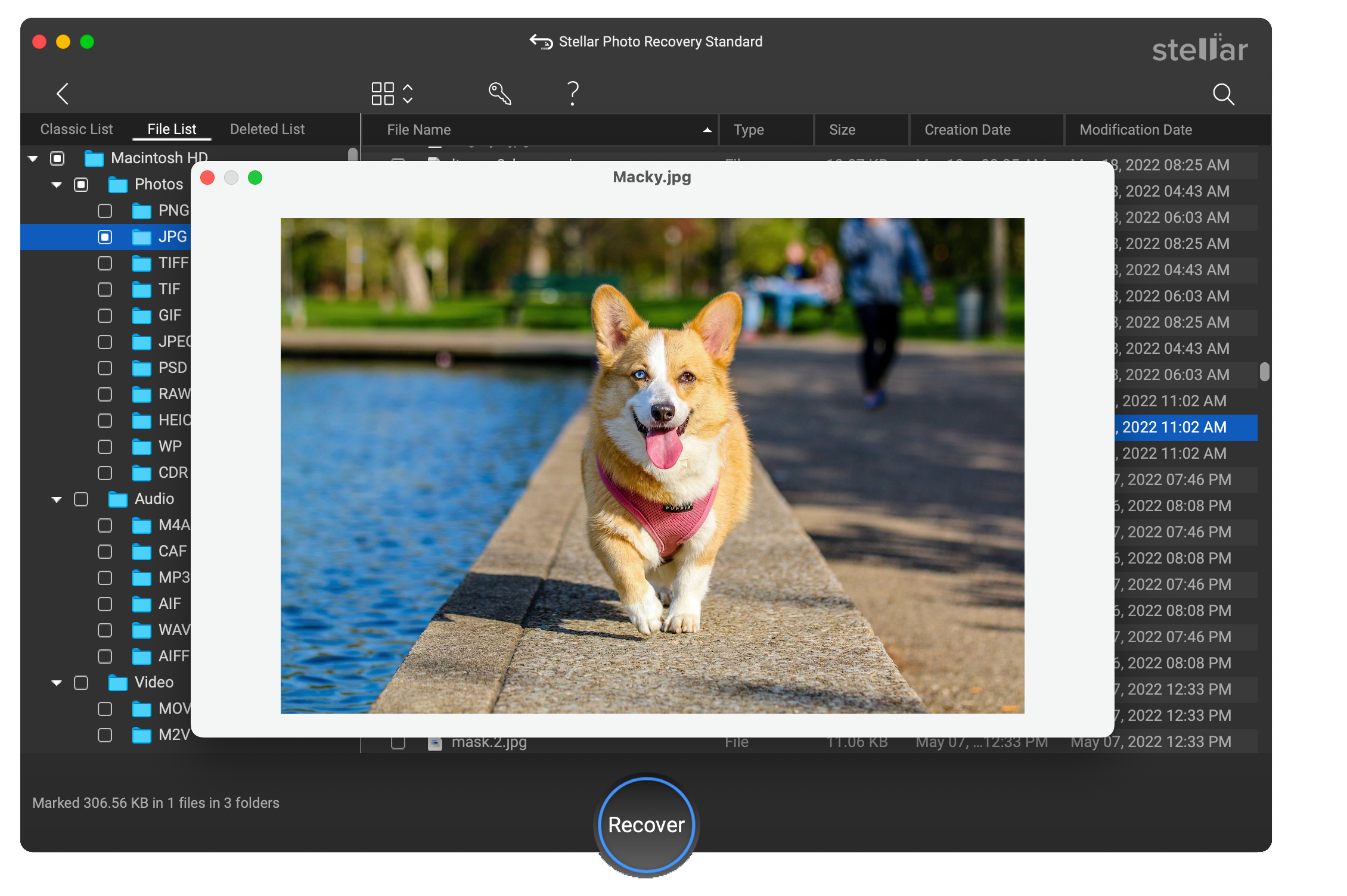
Task: Select the highlighted 2022 11:02 AM row
Action: point(1186,427)
